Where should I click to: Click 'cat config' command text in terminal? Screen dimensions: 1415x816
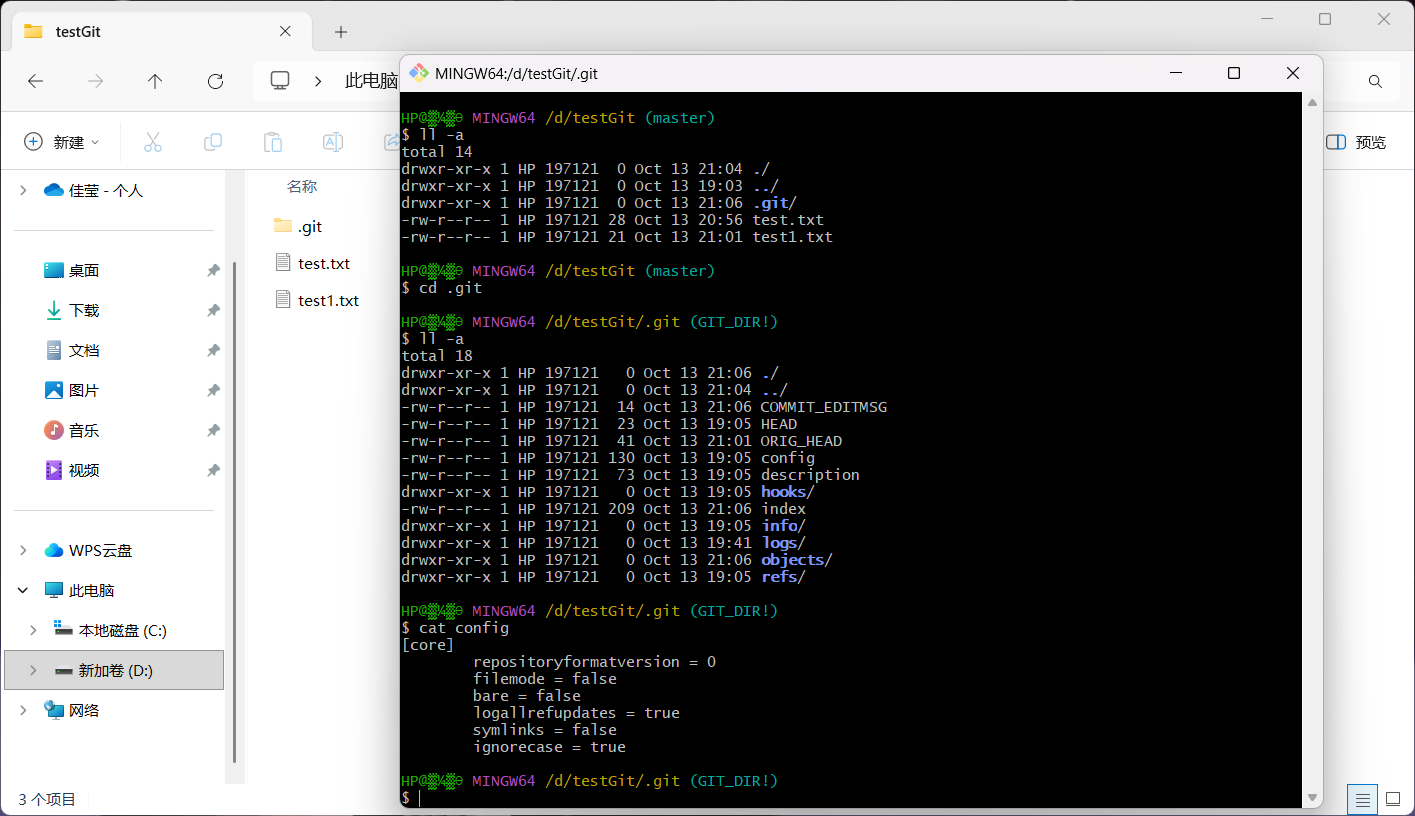coord(464,628)
